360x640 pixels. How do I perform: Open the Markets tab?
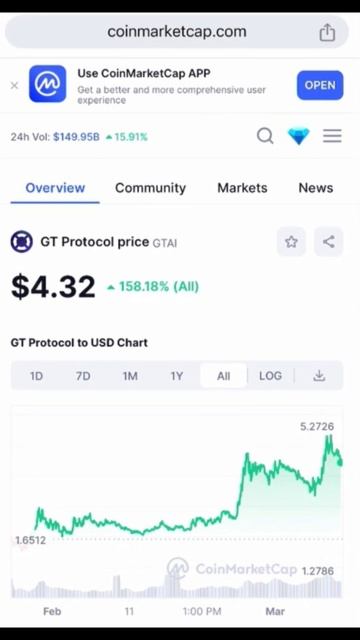242,188
